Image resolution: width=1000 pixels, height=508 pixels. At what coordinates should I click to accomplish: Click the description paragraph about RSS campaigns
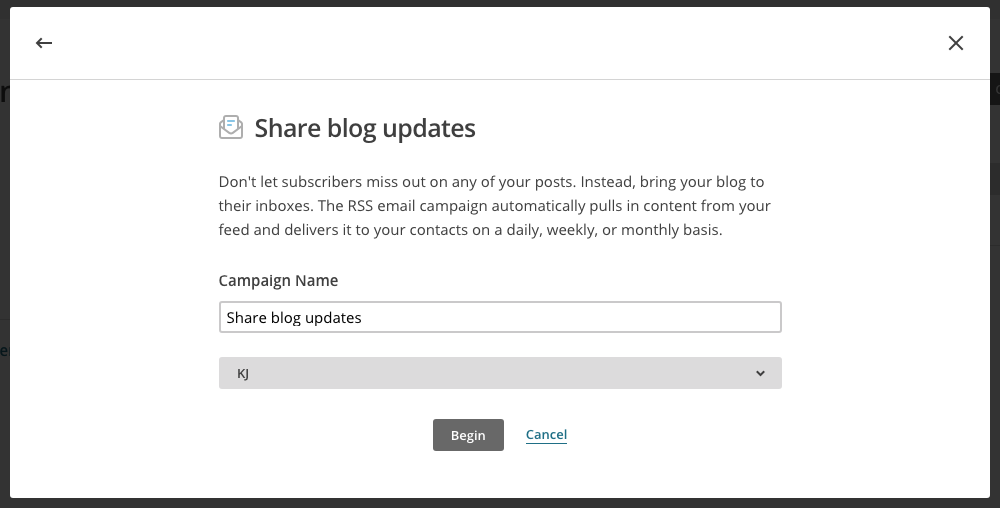(494, 206)
